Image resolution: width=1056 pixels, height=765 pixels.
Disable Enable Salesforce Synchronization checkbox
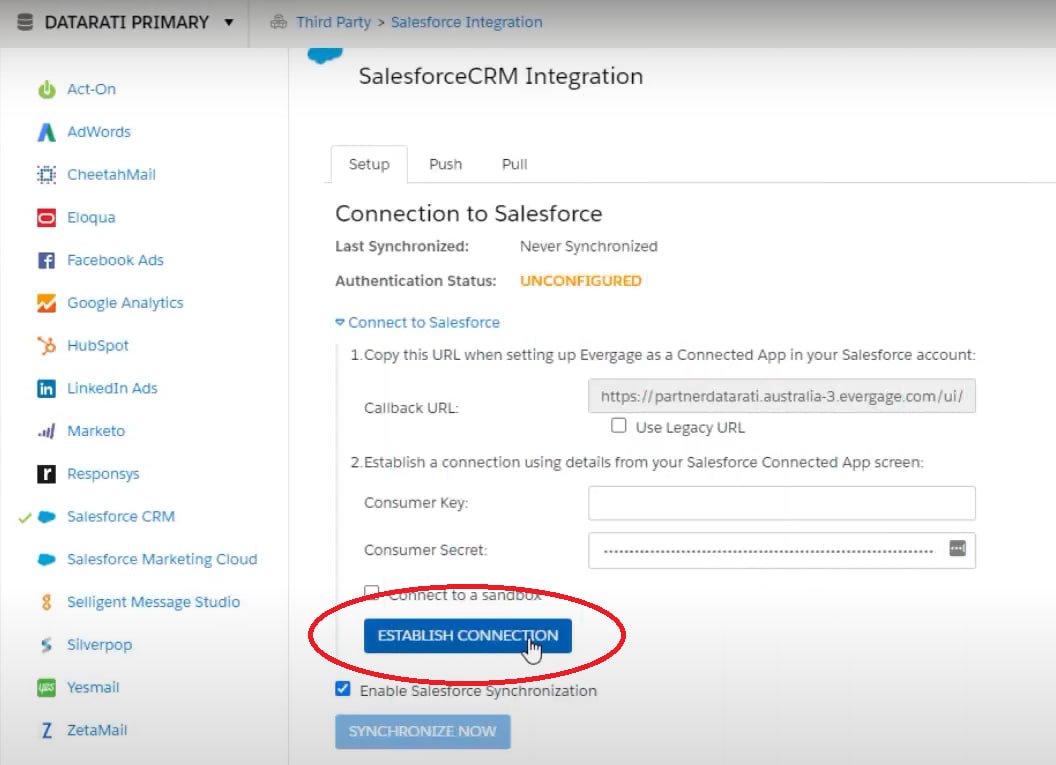pyautogui.click(x=343, y=688)
